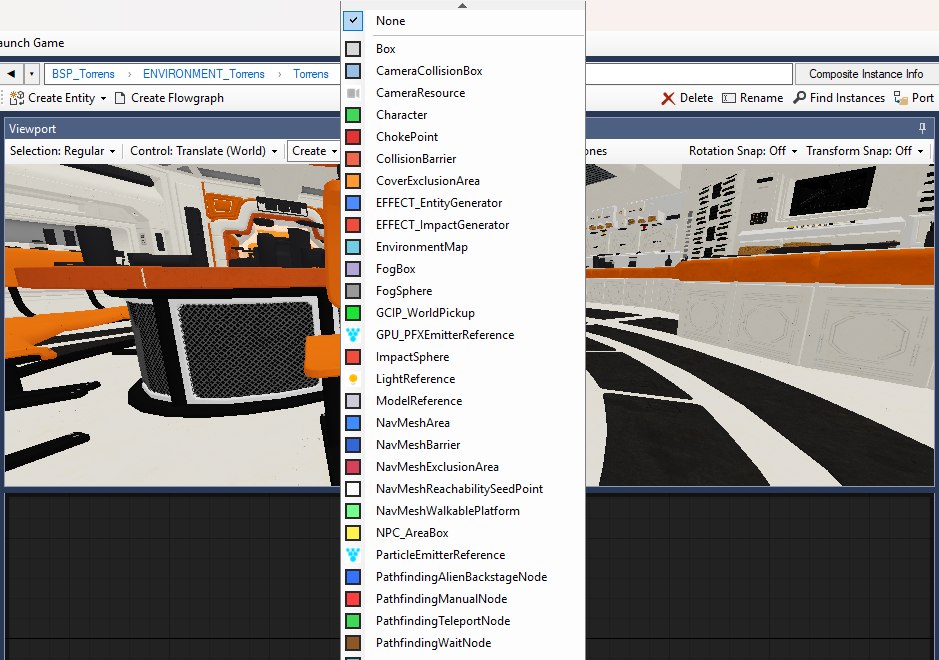Choose EFFECT_EntityGenerator from the list

click(463, 203)
